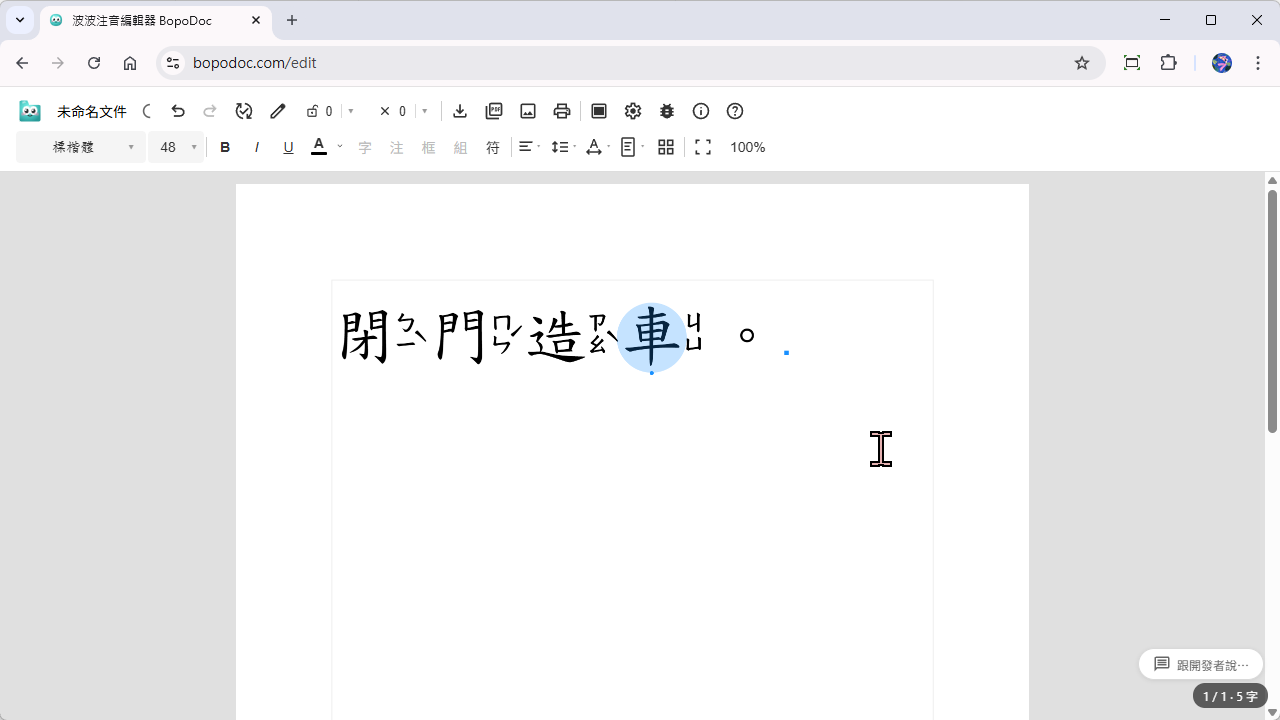Export the document as PDF

[x=494, y=111]
